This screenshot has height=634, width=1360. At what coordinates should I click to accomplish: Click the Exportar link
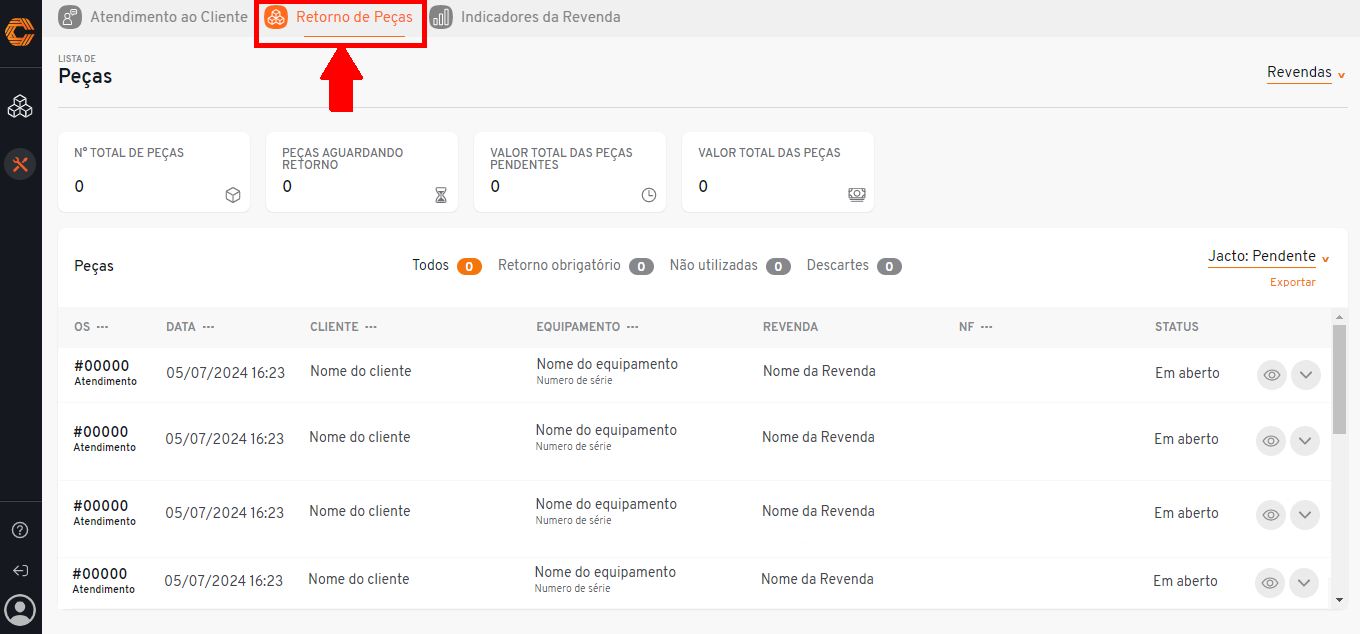pyautogui.click(x=1293, y=283)
